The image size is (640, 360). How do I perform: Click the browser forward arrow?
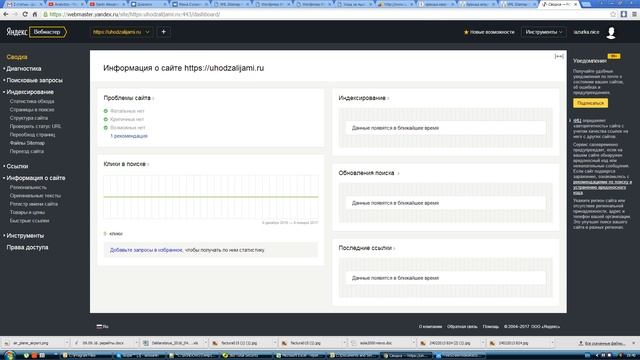tap(15, 14)
